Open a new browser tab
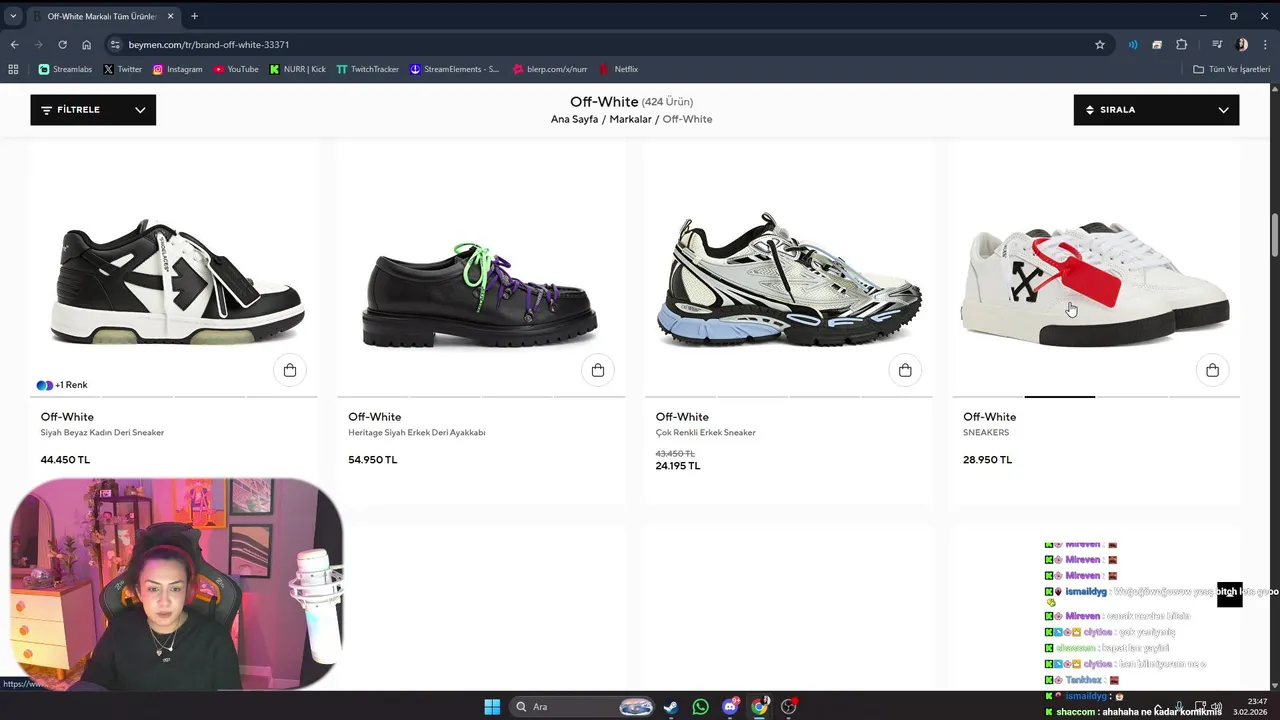This screenshot has height=720, width=1280. (x=194, y=16)
